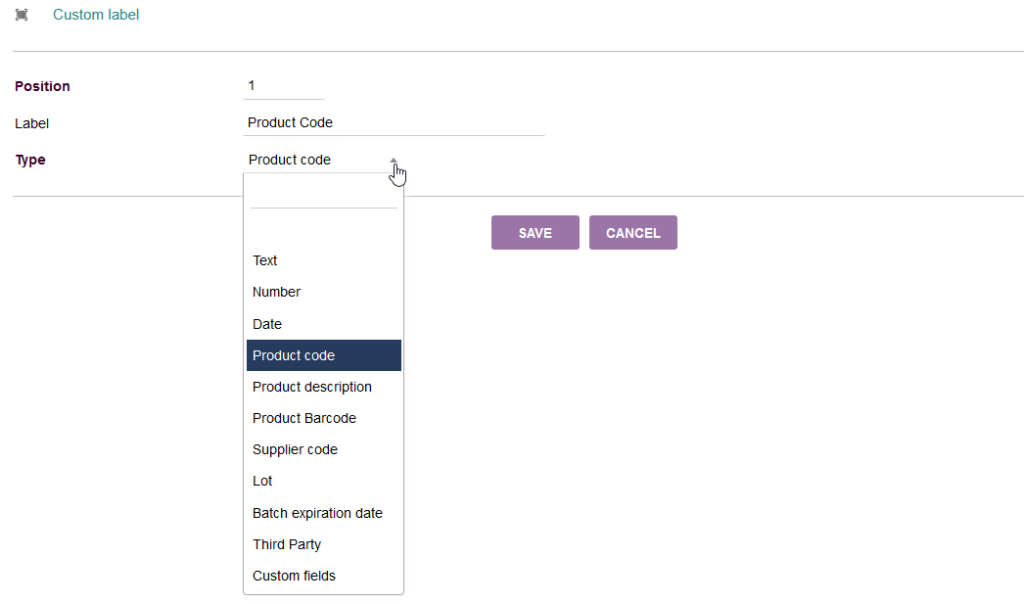1024x604 pixels.
Task: Click the Type field's selected Product code value
Action: tap(290, 160)
